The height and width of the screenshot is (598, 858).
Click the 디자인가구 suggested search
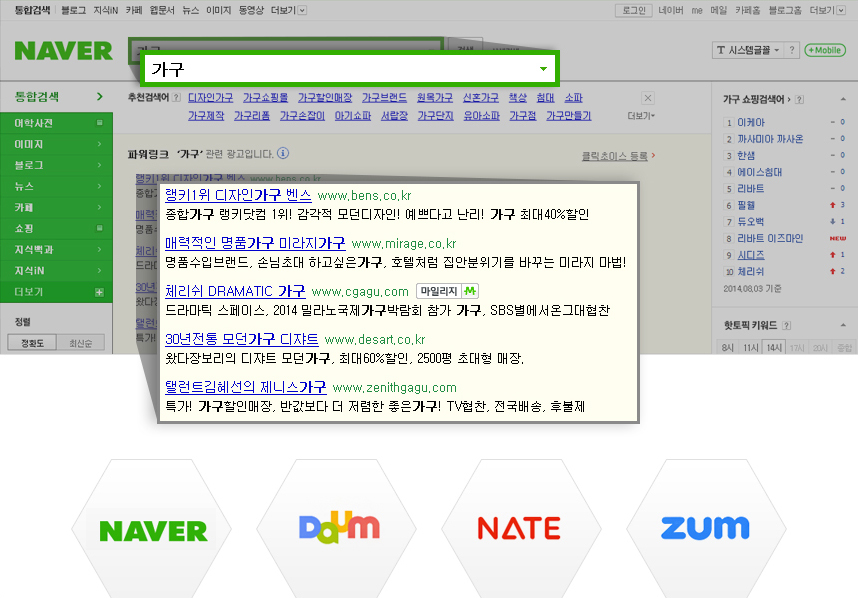[211, 97]
